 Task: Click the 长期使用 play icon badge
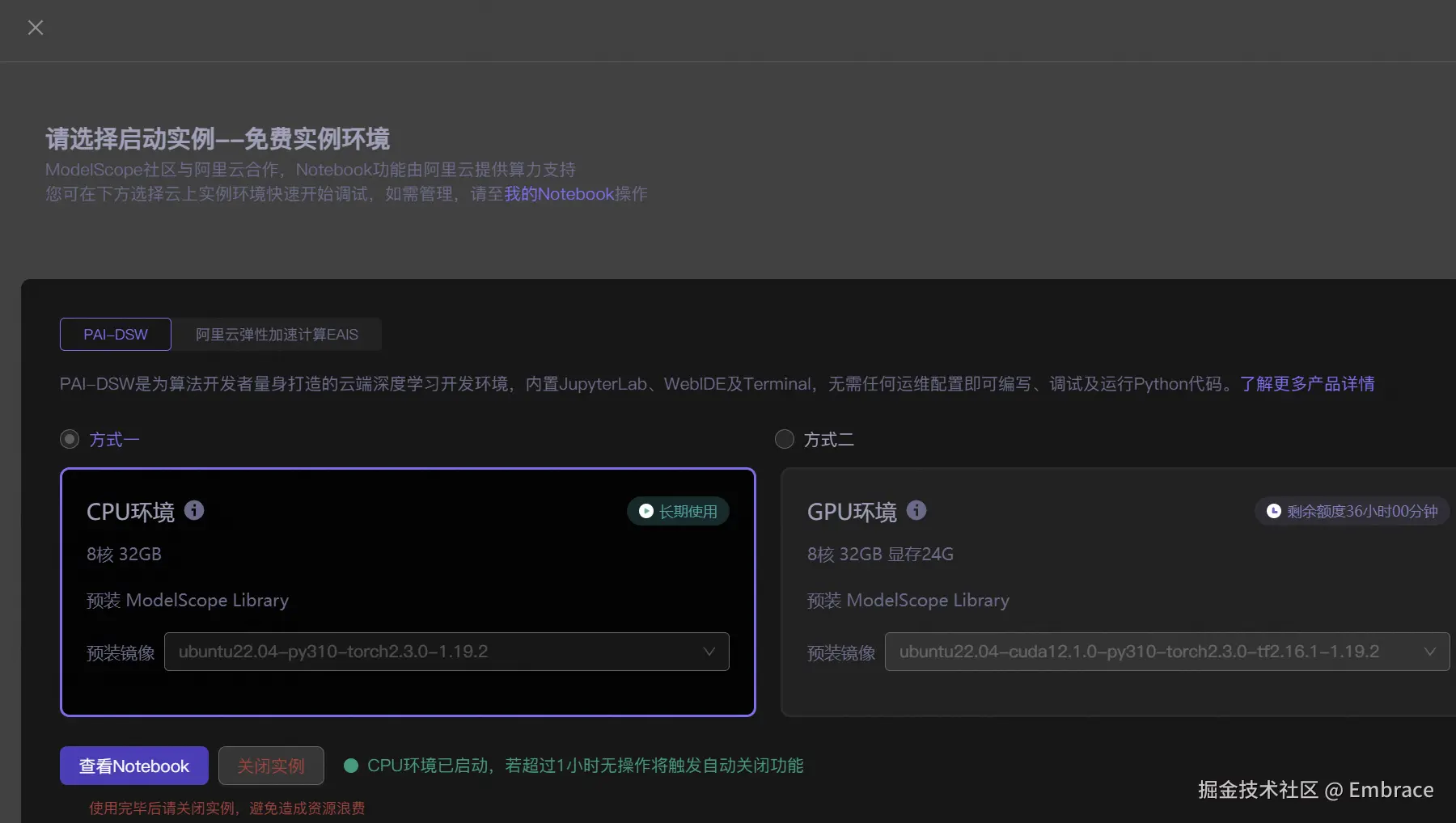tap(678, 511)
